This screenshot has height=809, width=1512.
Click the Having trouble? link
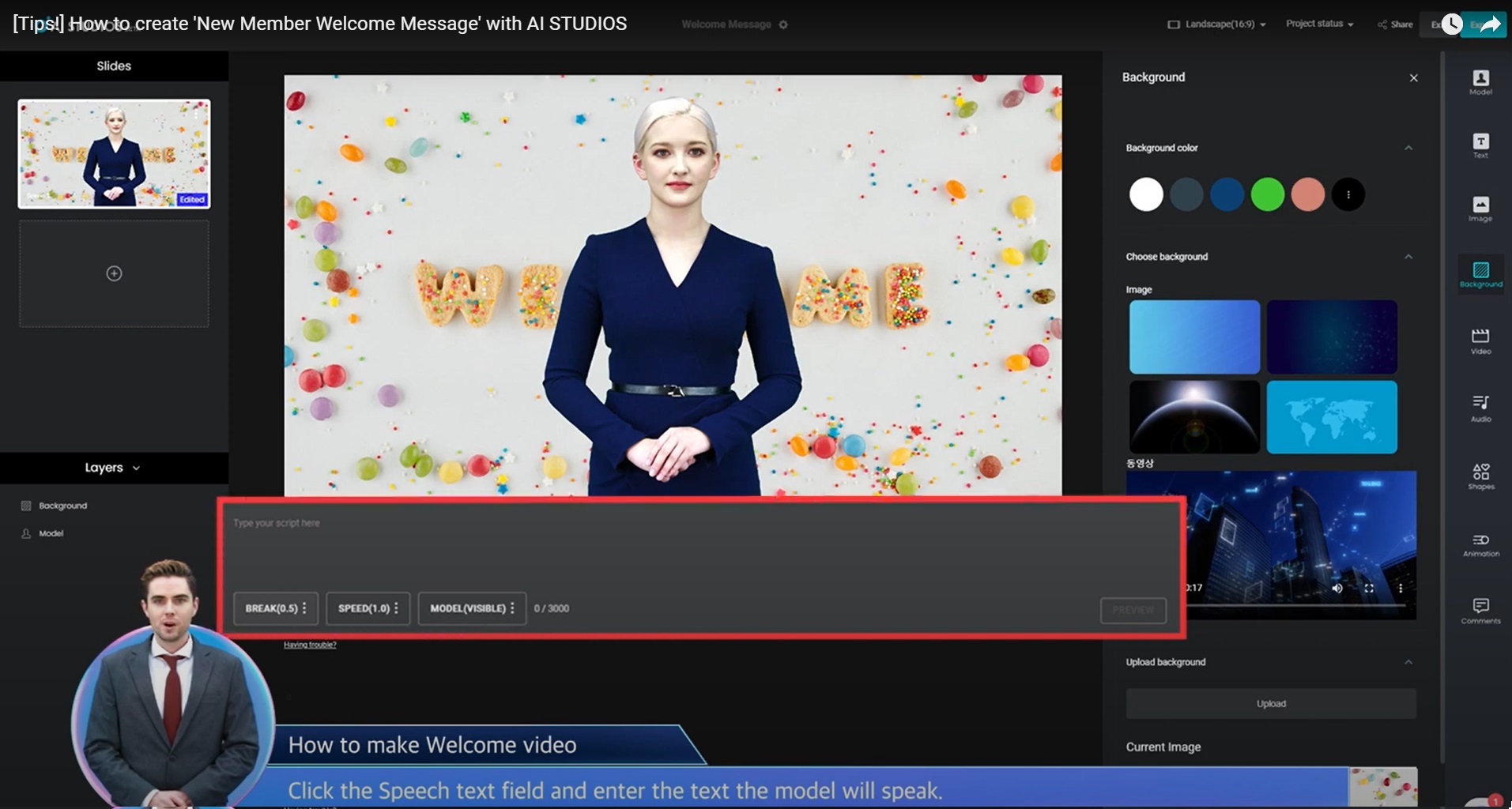pos(310,645)
